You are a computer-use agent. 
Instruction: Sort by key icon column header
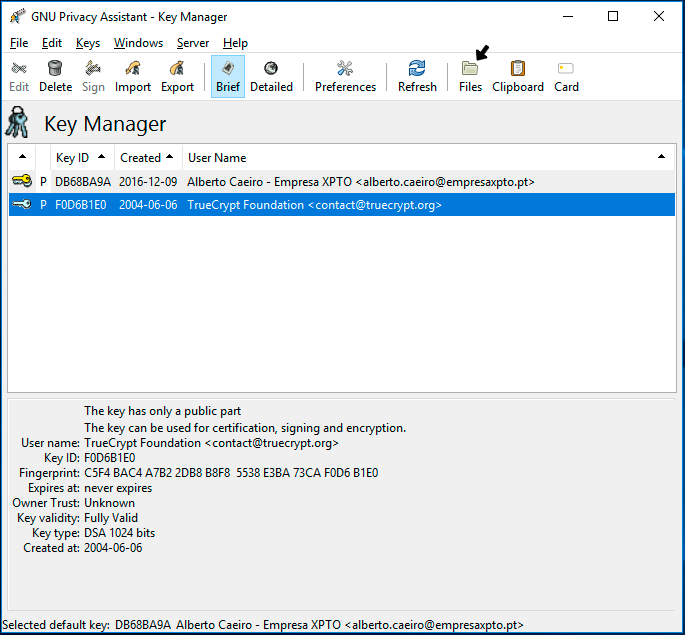(22, 158)
